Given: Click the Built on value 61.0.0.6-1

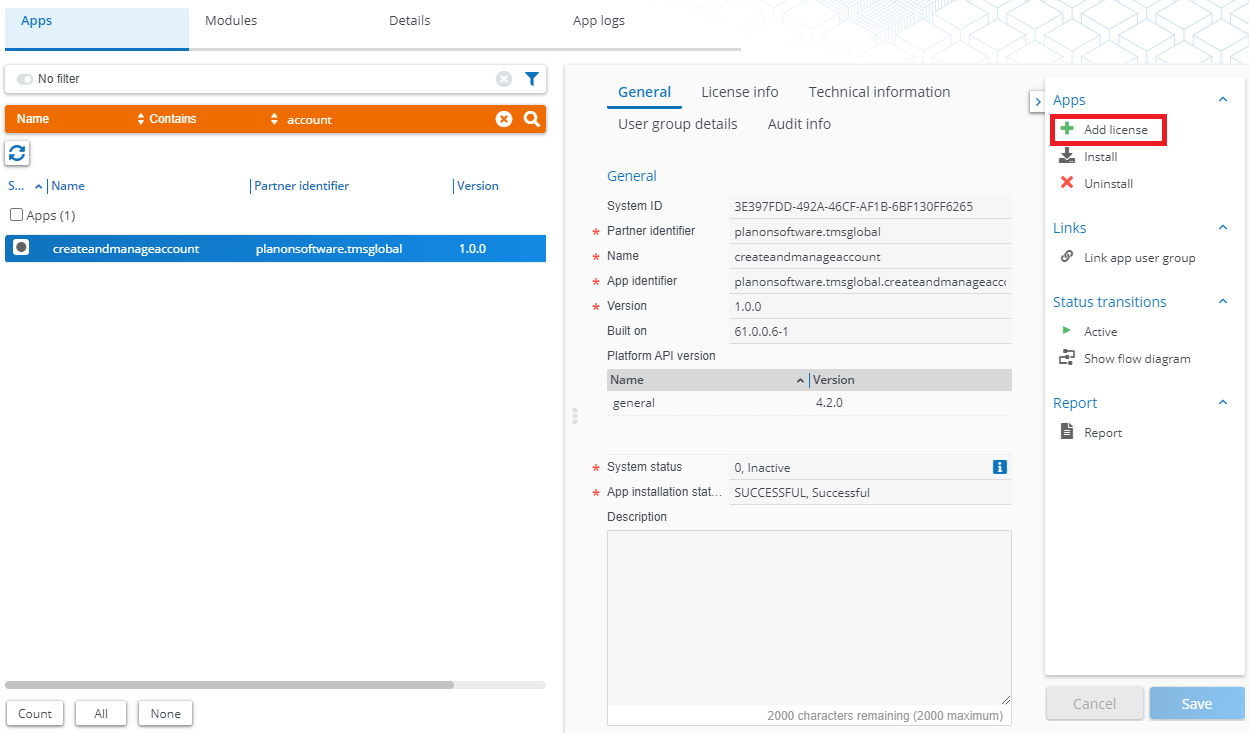Looking at the screenshot, I should pyautogui.click(x=869, y=331).
